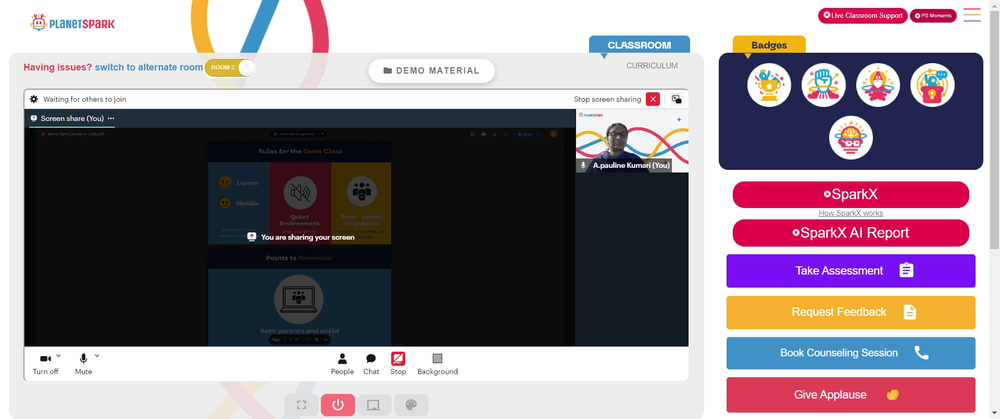Viewport: 1000px width, 419px height.
Task: Expand microphone options chevron
Action: pyautogui.click(x=97, y=355)
